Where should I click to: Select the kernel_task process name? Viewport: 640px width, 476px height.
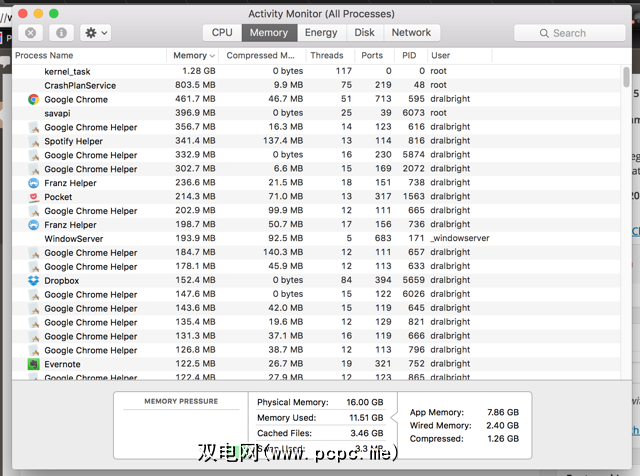coord(67,71)
